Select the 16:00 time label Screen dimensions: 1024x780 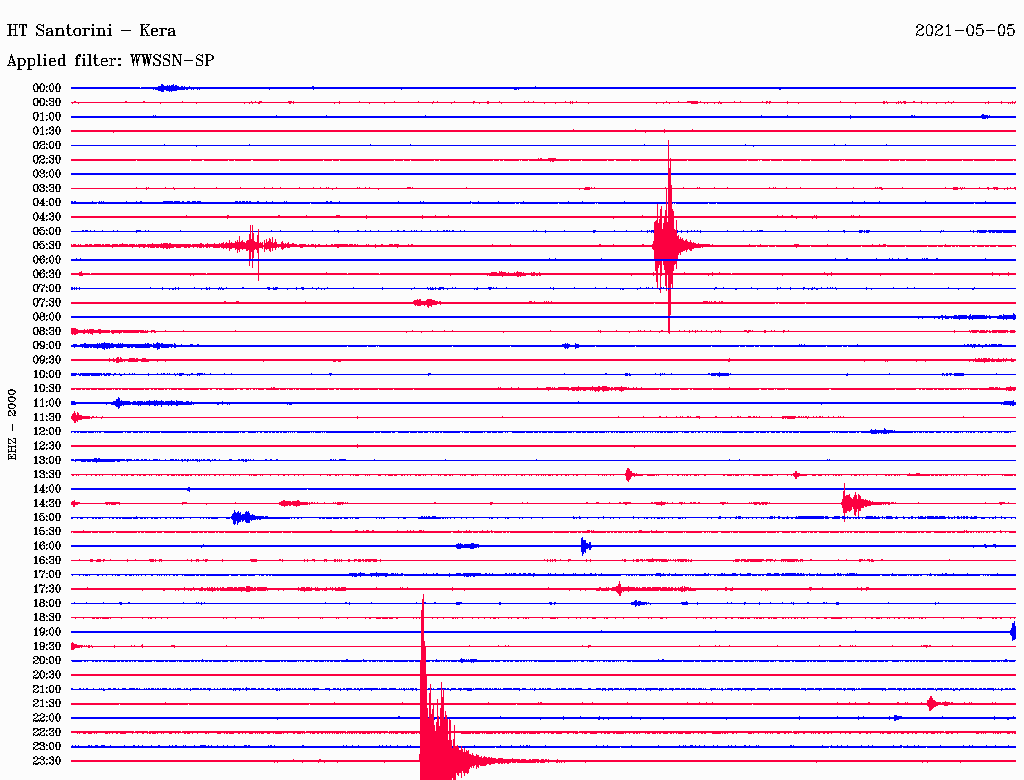click(x=47, y=546)
